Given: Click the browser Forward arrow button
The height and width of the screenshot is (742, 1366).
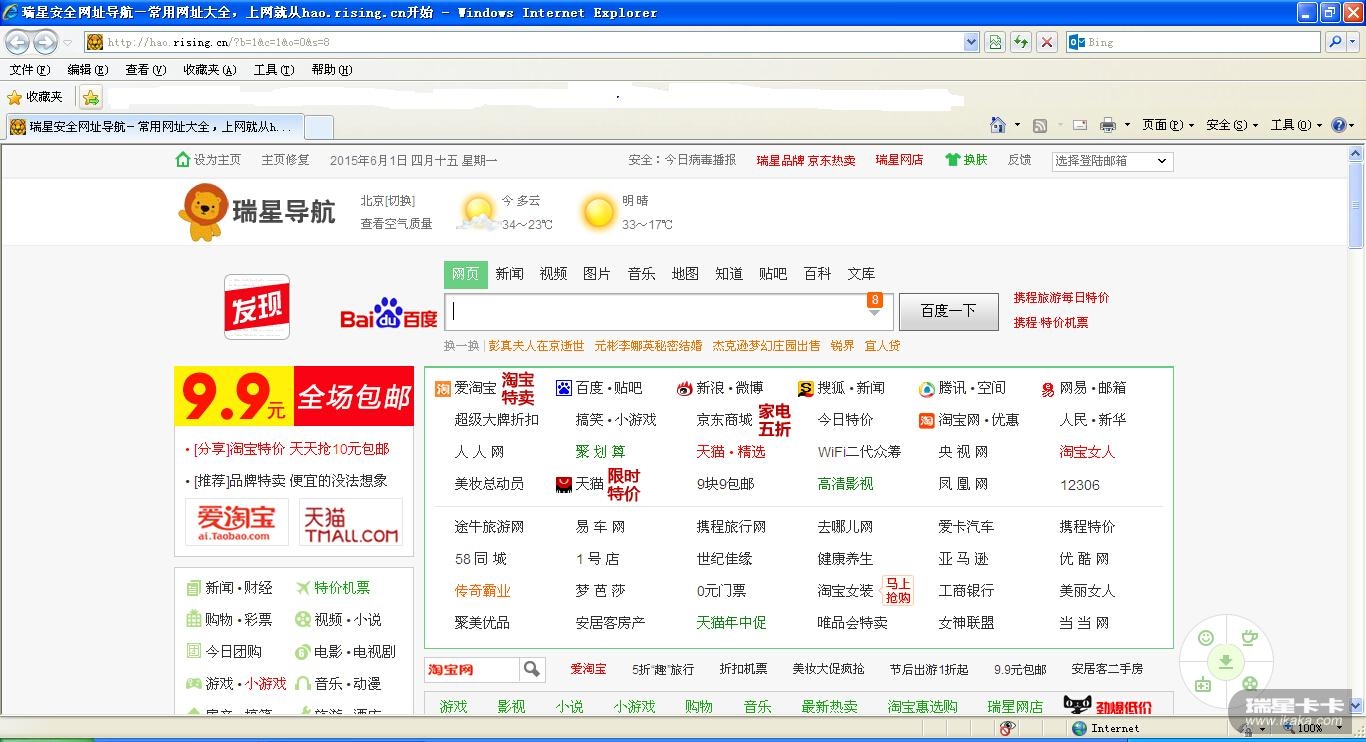Looking at the screenshot, I should point(45,42).
